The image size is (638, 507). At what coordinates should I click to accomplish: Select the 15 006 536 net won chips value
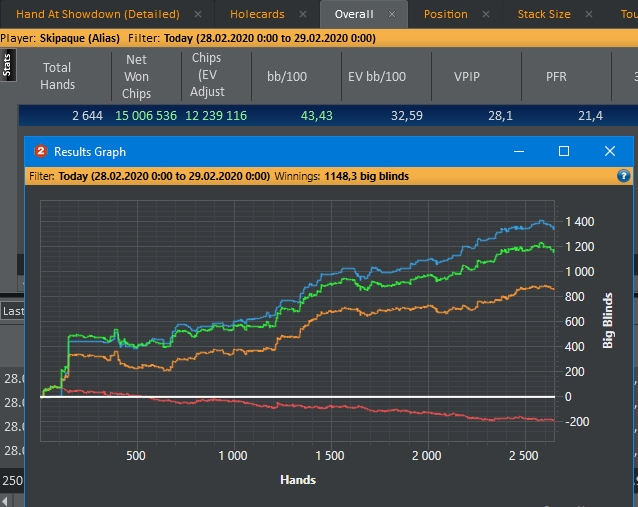click(146, 116)
